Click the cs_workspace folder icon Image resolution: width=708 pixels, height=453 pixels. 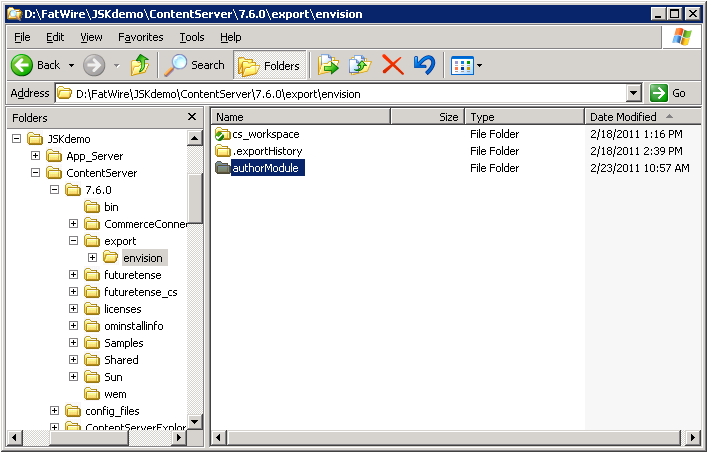pos(223,134)
